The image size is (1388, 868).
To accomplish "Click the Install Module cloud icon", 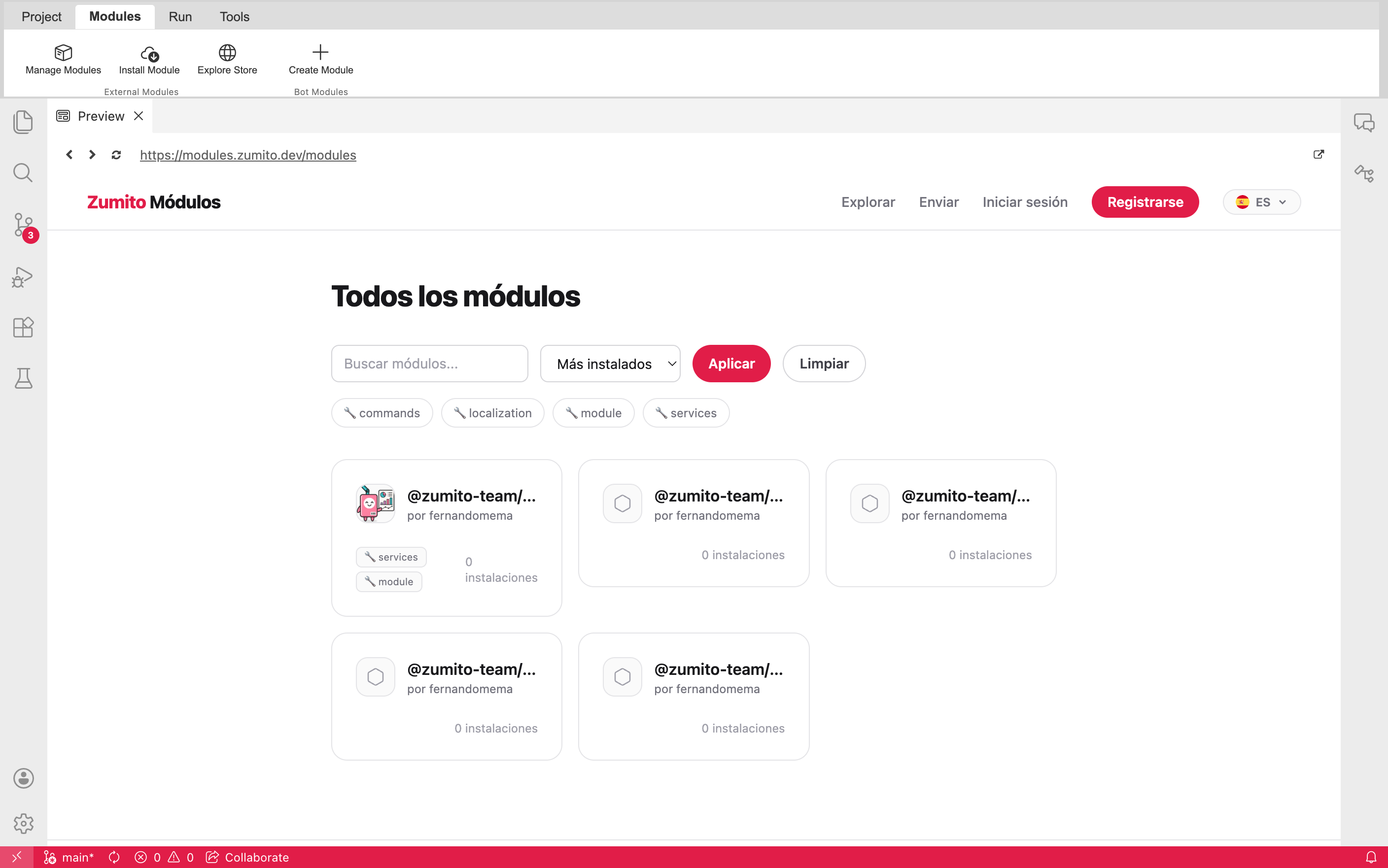I will (x=149, y=53).
